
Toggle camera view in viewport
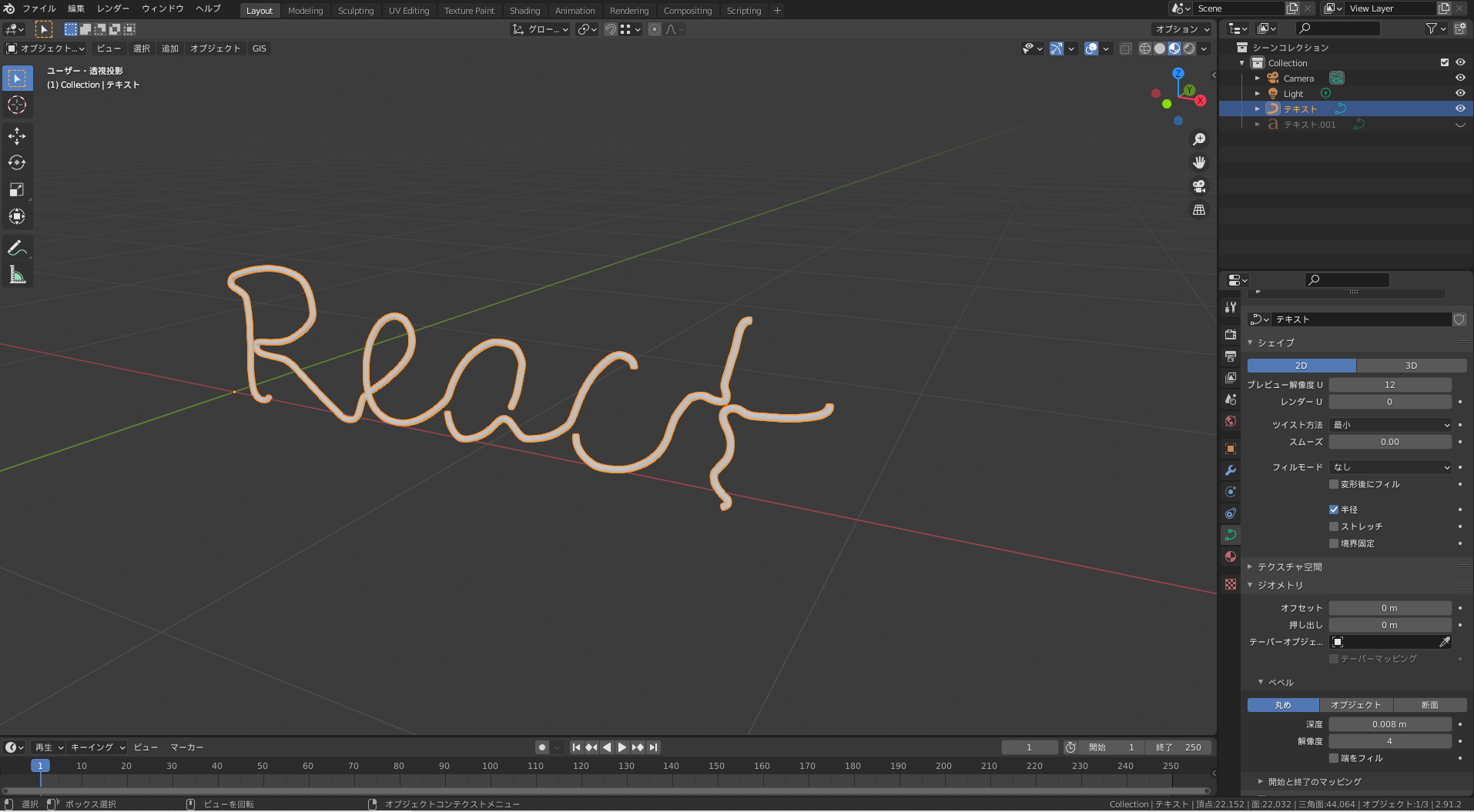point(1199,186)
